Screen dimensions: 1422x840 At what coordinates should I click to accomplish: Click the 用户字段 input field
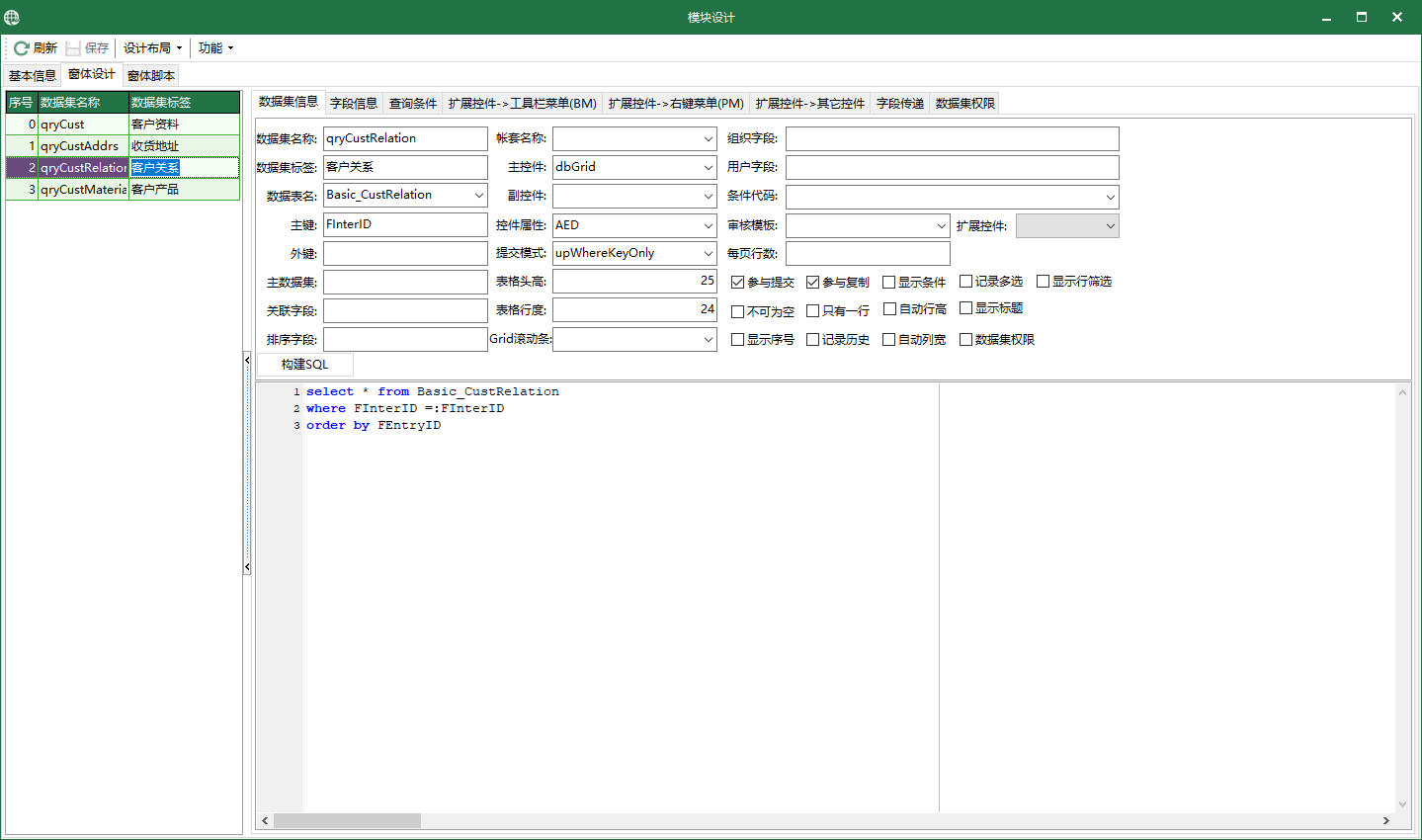tap(953, 168)
